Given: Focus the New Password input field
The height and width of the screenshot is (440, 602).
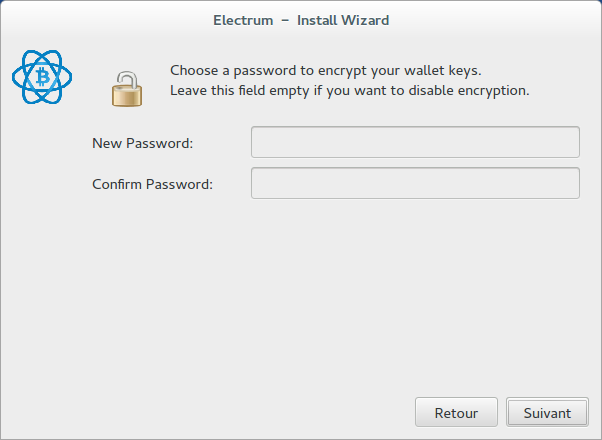Looking at the screenshot, I should tap(415, 143).
